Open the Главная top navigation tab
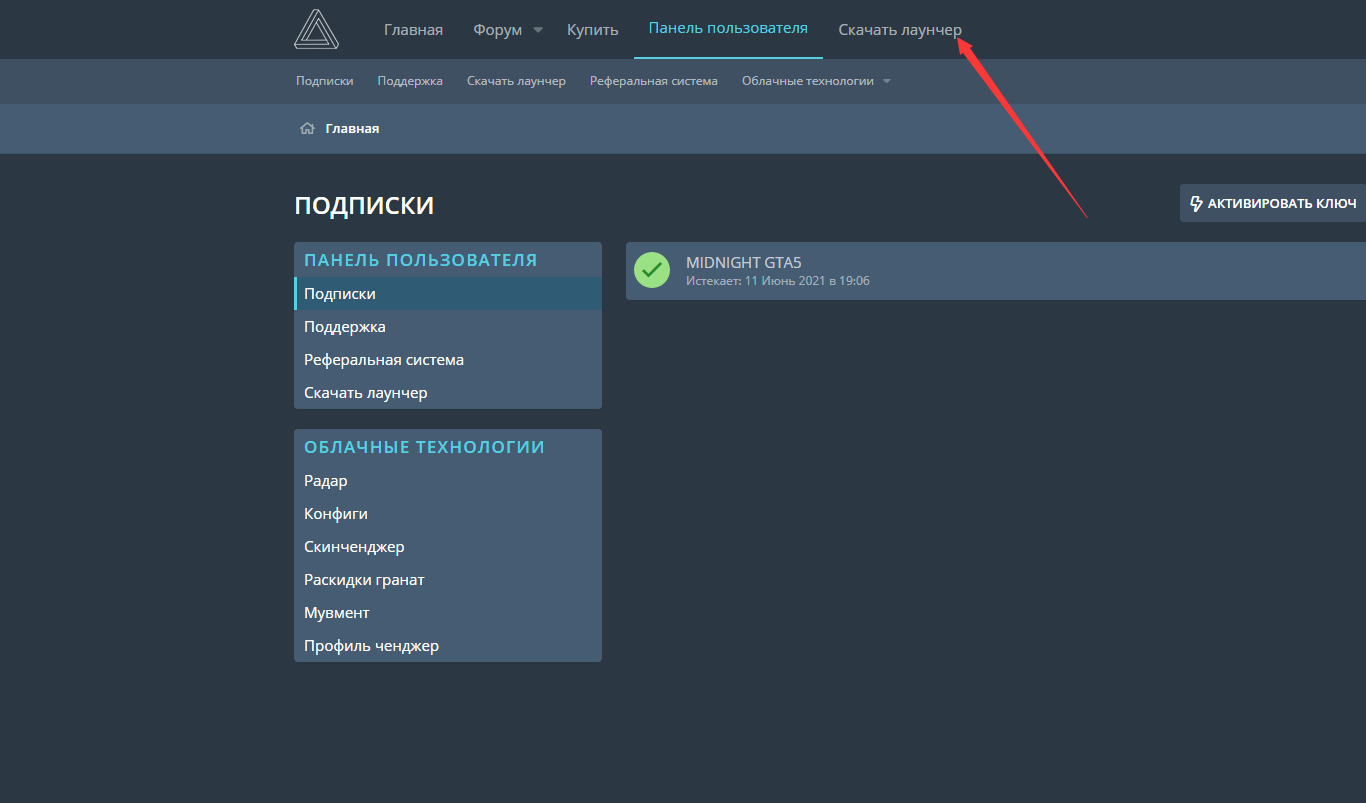 413,30
